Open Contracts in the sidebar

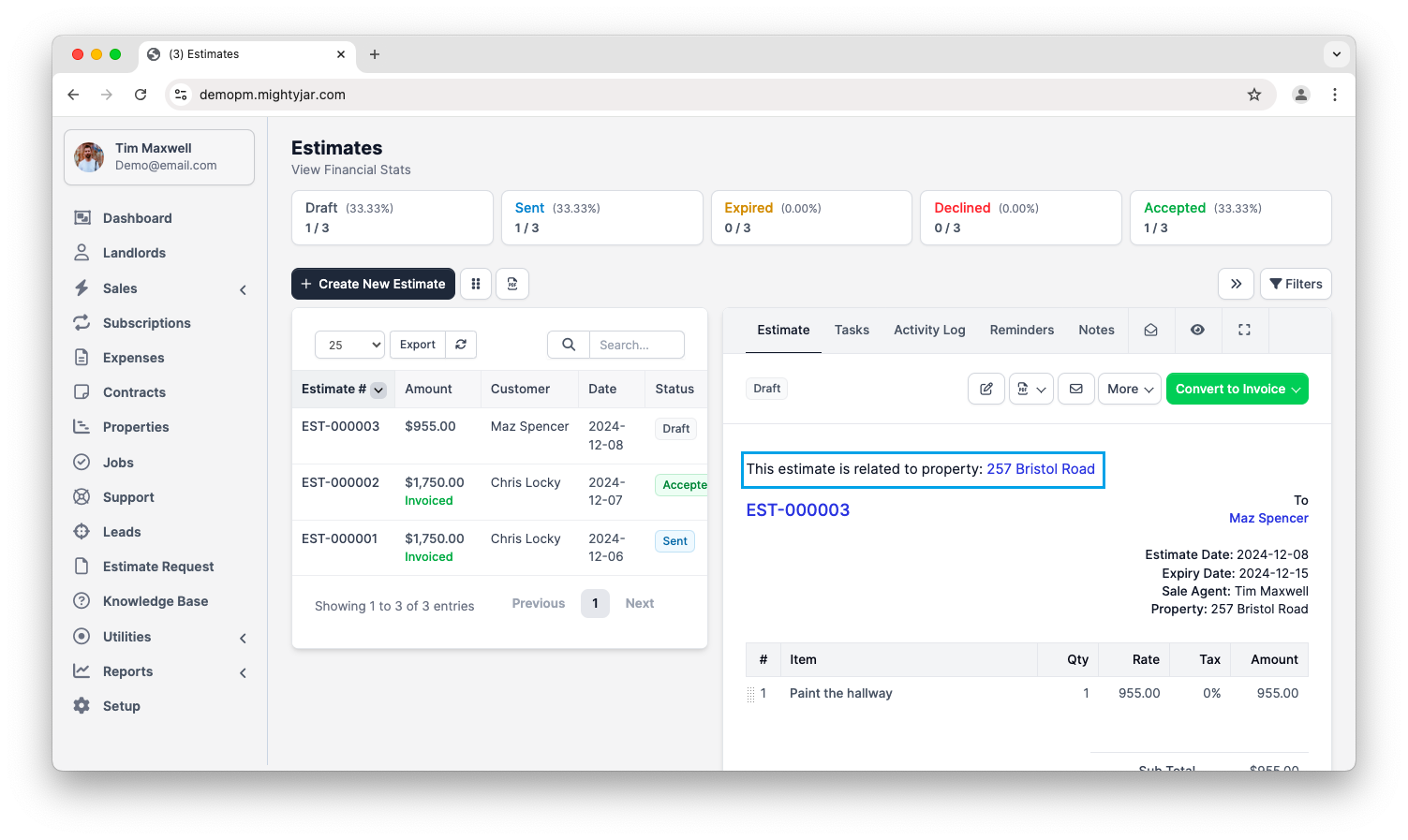[134, 392]
